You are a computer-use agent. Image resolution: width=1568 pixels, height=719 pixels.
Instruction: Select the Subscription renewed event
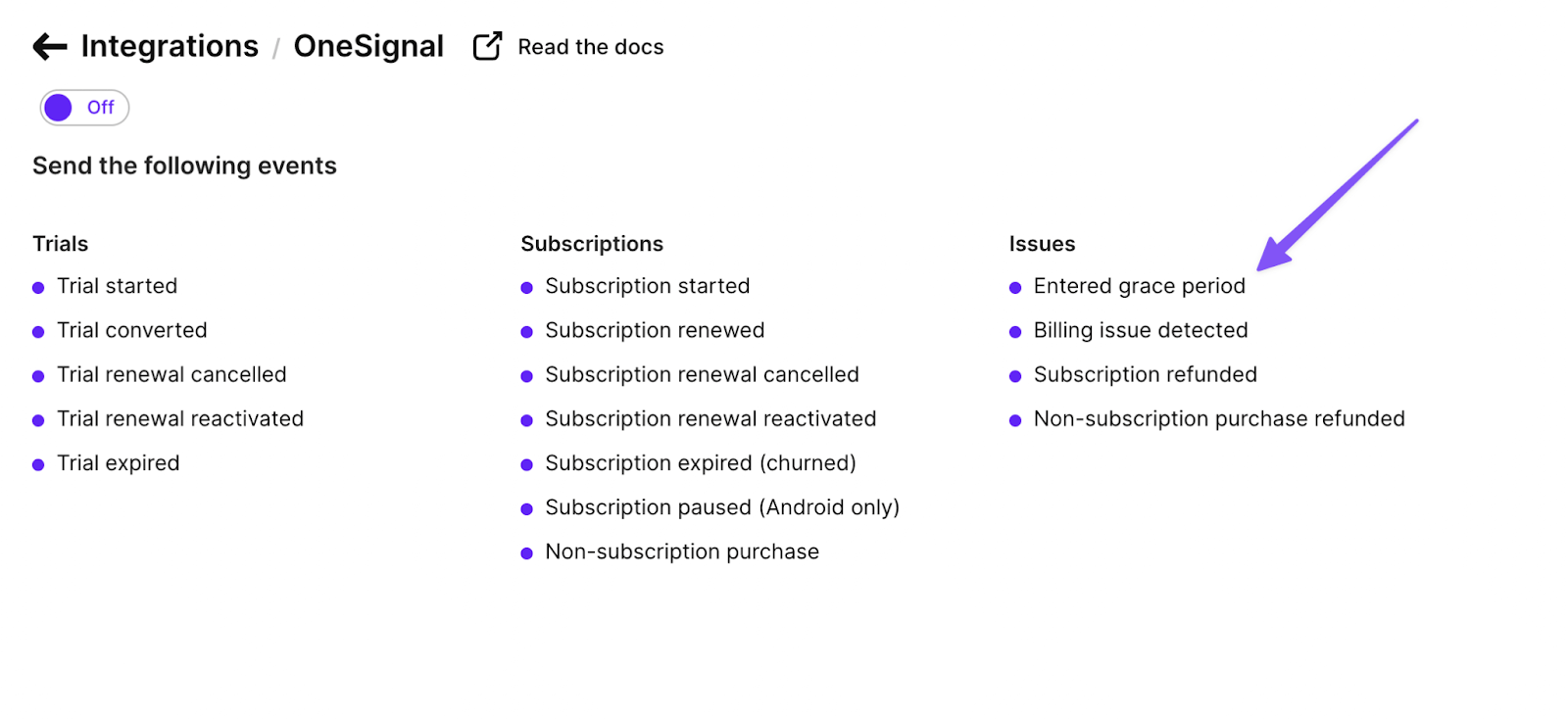(x=654, y=330)
